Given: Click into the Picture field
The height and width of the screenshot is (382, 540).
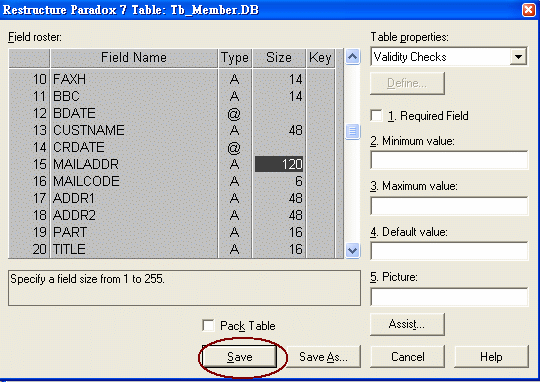Looking at the screenshot, I should pos(449,297).
